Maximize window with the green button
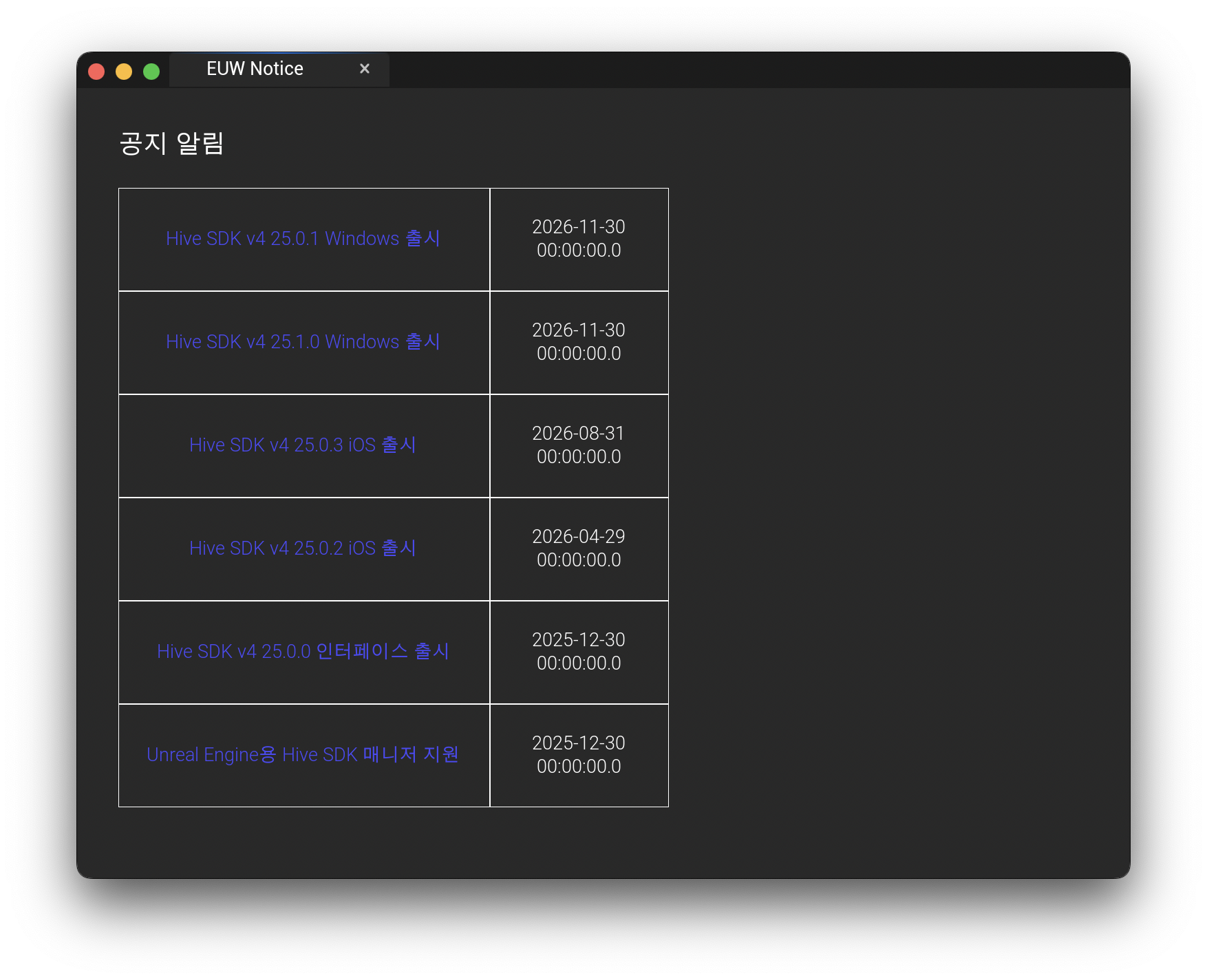Viewport: 1207px width, 980px height. click(x=151, y=72)
